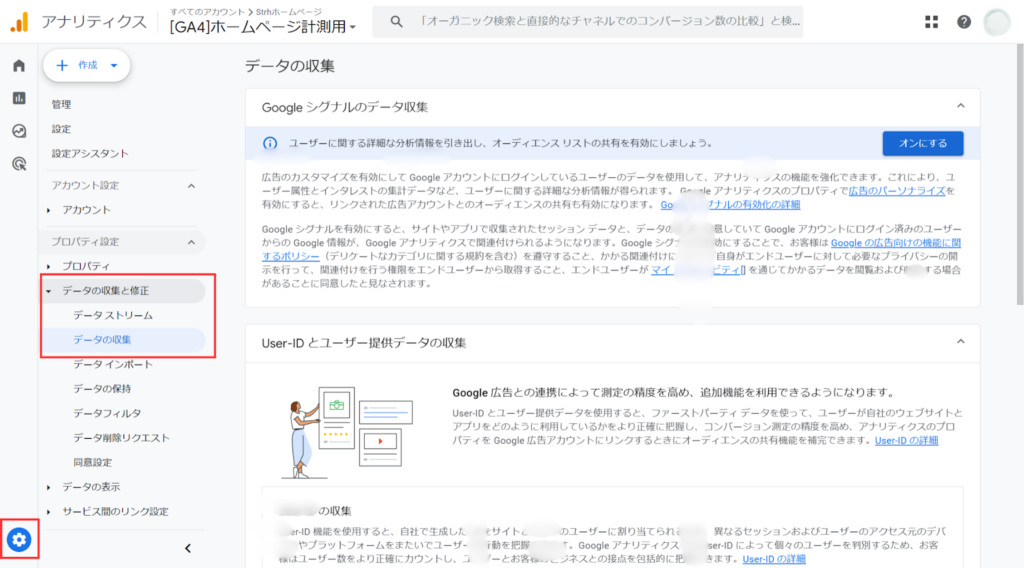Open 同意設定
Screen dimensions: 1024x568
93,462
